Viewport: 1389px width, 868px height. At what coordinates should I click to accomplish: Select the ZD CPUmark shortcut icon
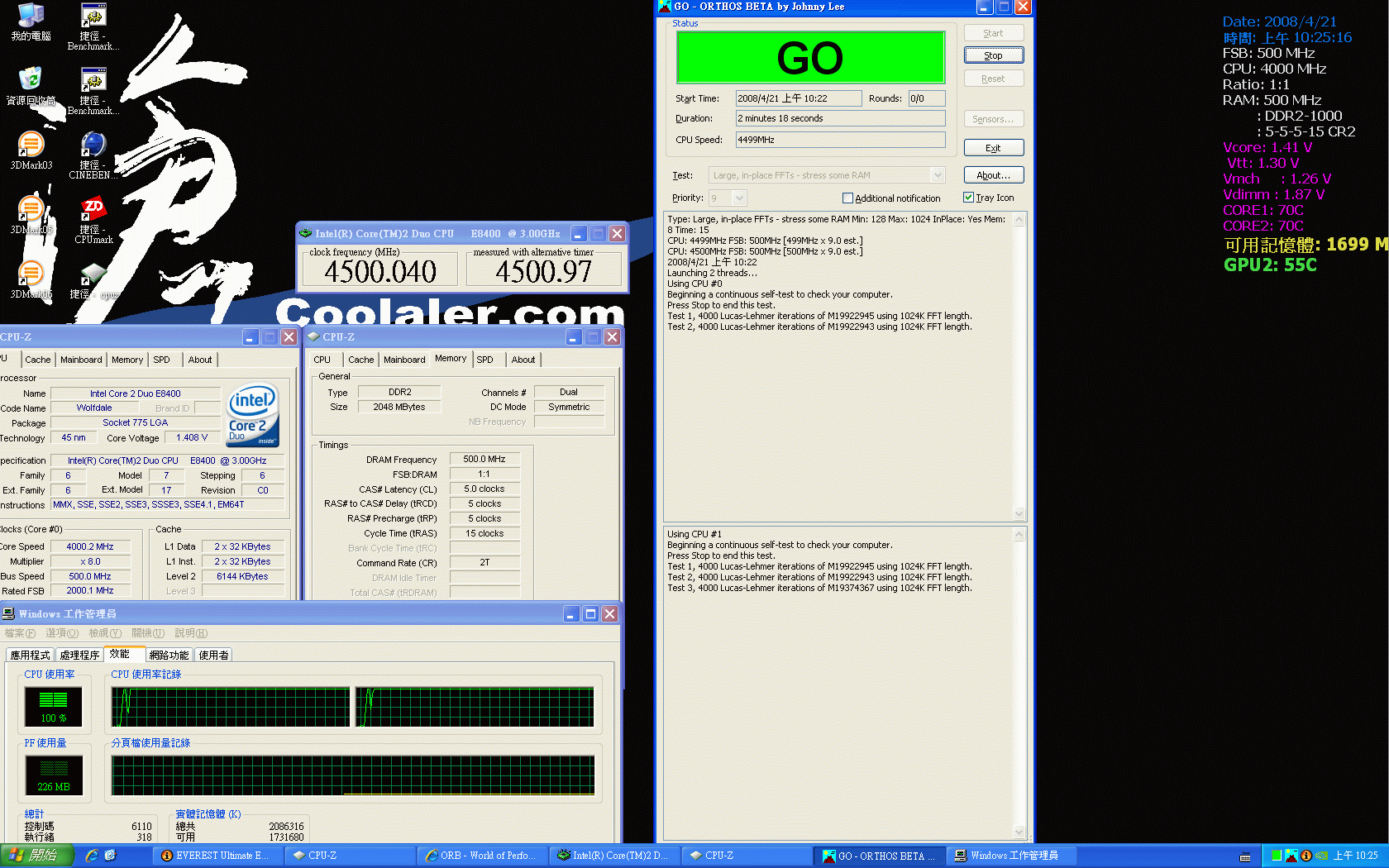click(93, 208)
